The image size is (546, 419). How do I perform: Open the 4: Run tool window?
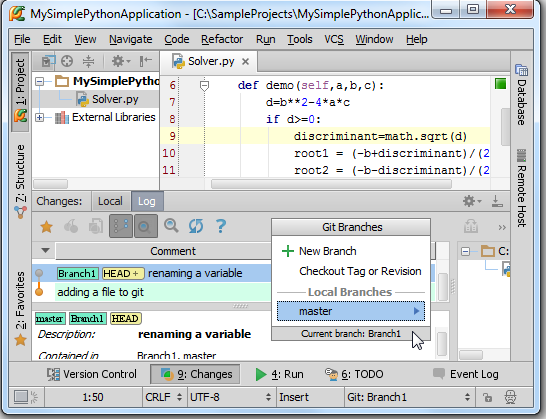pyautogui.click(x=280, y=374)
